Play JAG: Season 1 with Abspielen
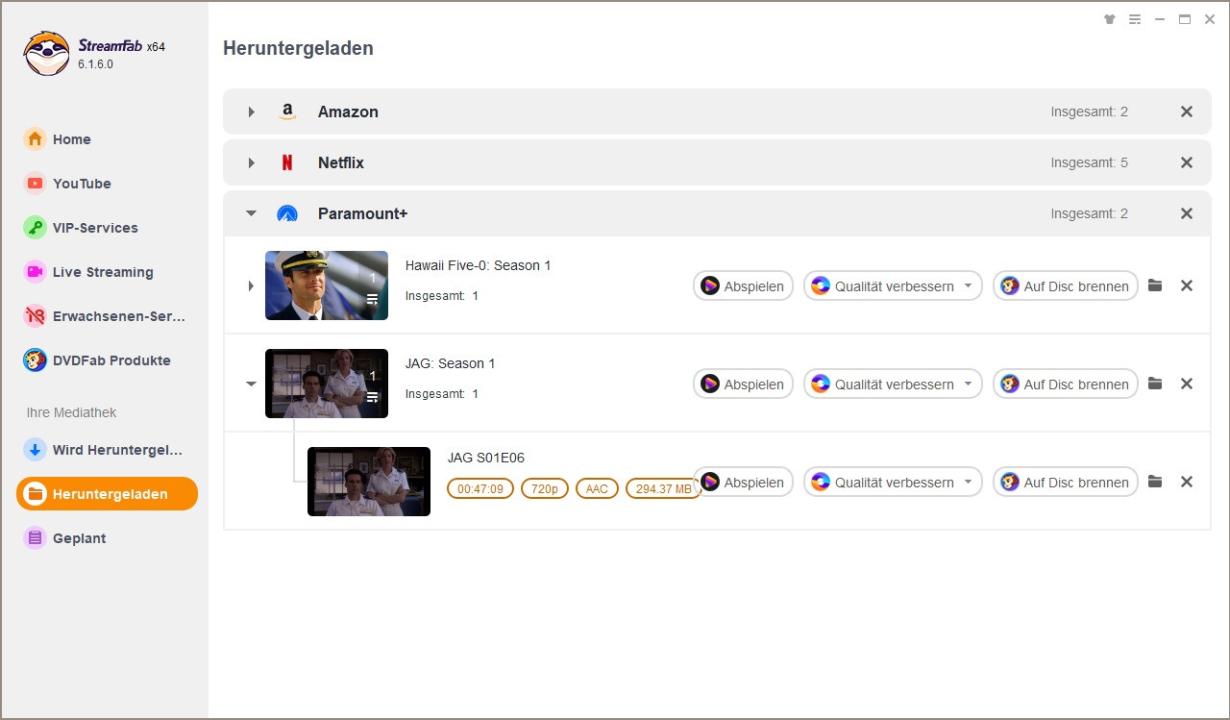Screen dimensions: 1230x720 [743, 384]
